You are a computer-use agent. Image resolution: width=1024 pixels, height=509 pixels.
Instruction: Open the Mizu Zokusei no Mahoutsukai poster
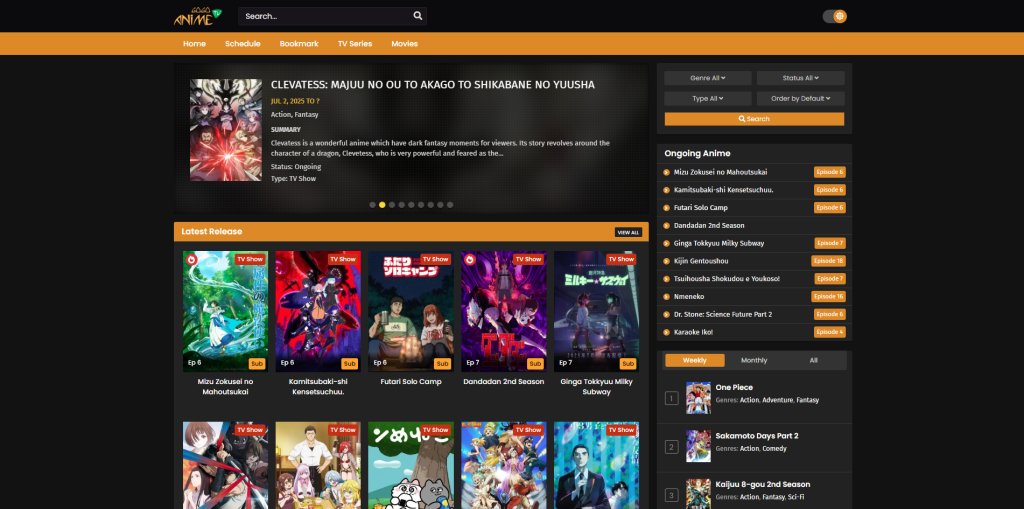[225, 312]
